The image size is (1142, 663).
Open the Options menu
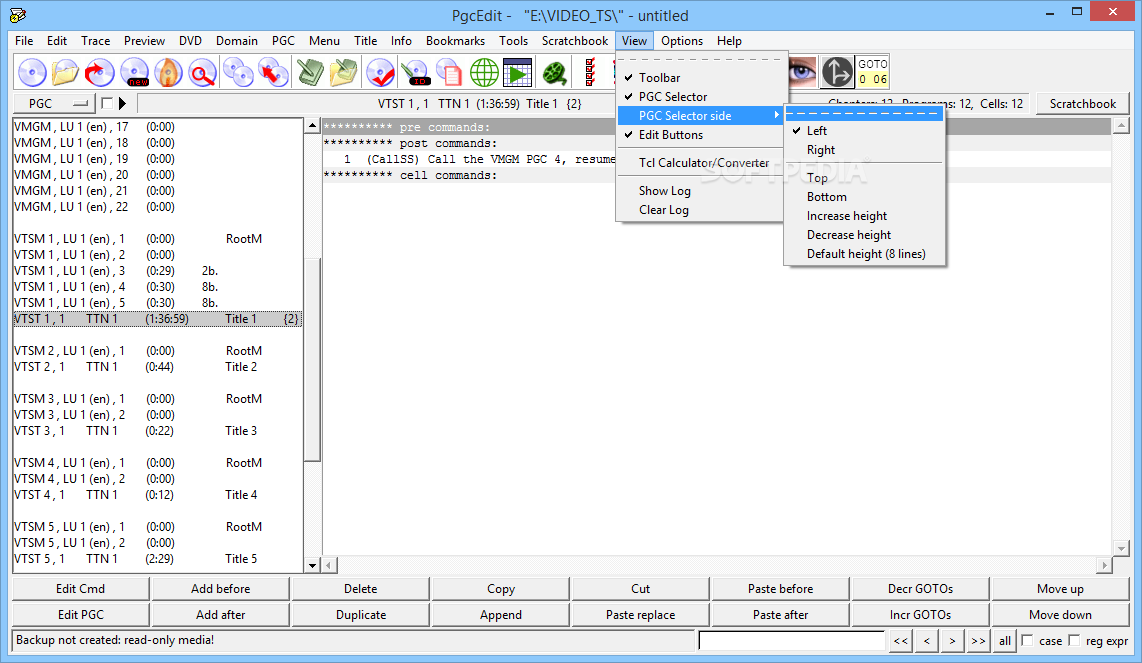pyautogui.click(x=682, y=41)
